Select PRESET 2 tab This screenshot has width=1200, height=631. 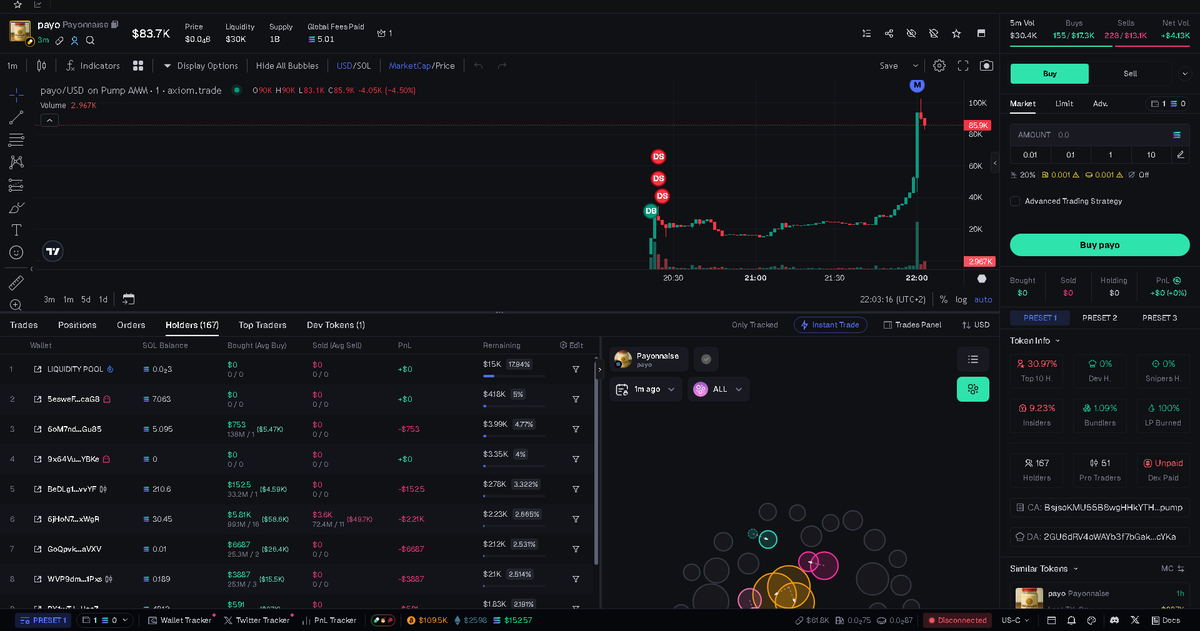[1099, 317]
